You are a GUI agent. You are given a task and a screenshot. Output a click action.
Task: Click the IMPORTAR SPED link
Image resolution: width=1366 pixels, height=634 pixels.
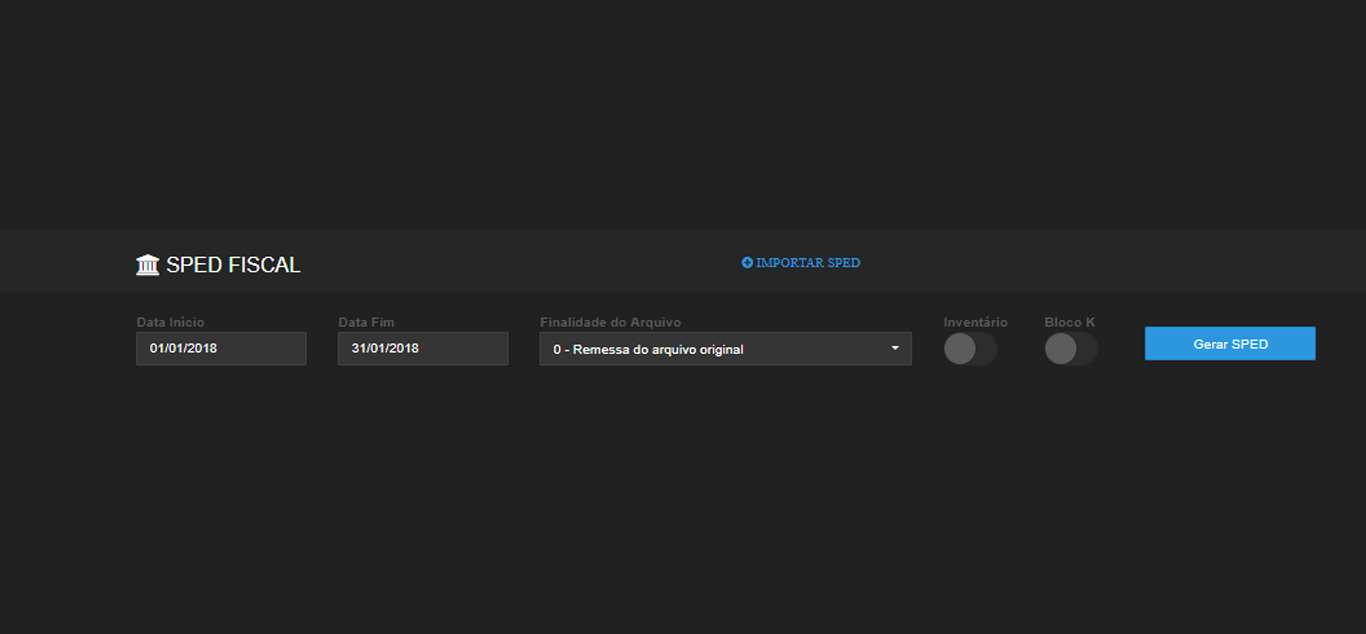point(801,263)
